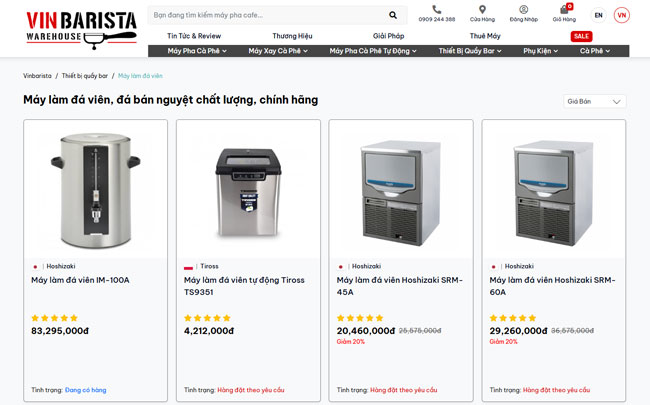The height and width of the screenshot is (405, 650).
Task: Open the Tin Tức & Review tab
Action: coord(194,36)
